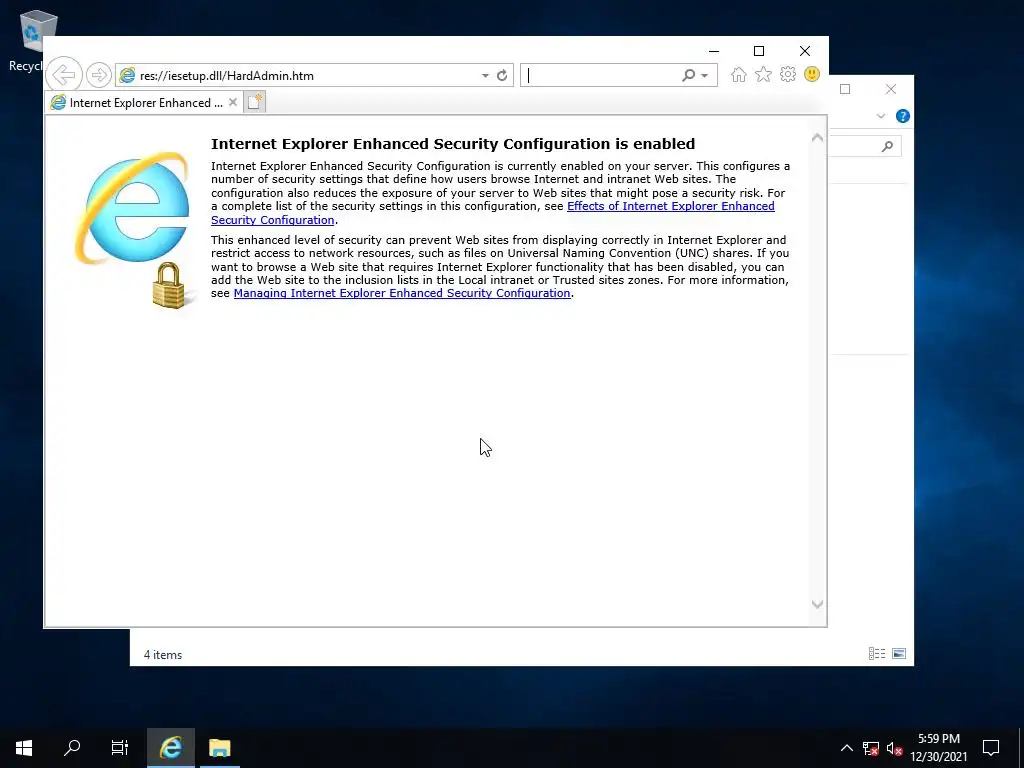Open the taskbar clock showing 5:59 PM

click(x=938, y=748)
